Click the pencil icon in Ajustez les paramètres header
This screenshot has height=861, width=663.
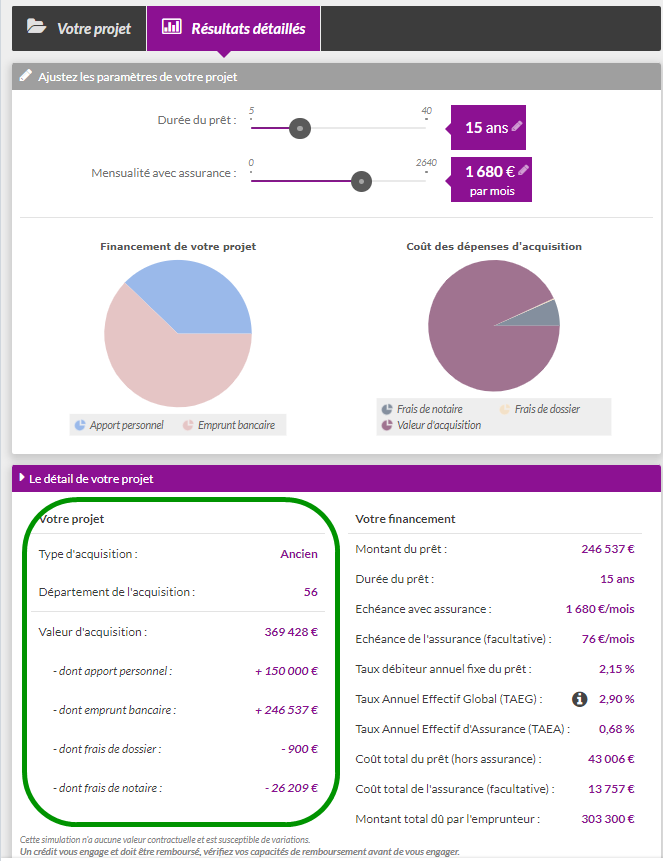[x=26, y=76]
